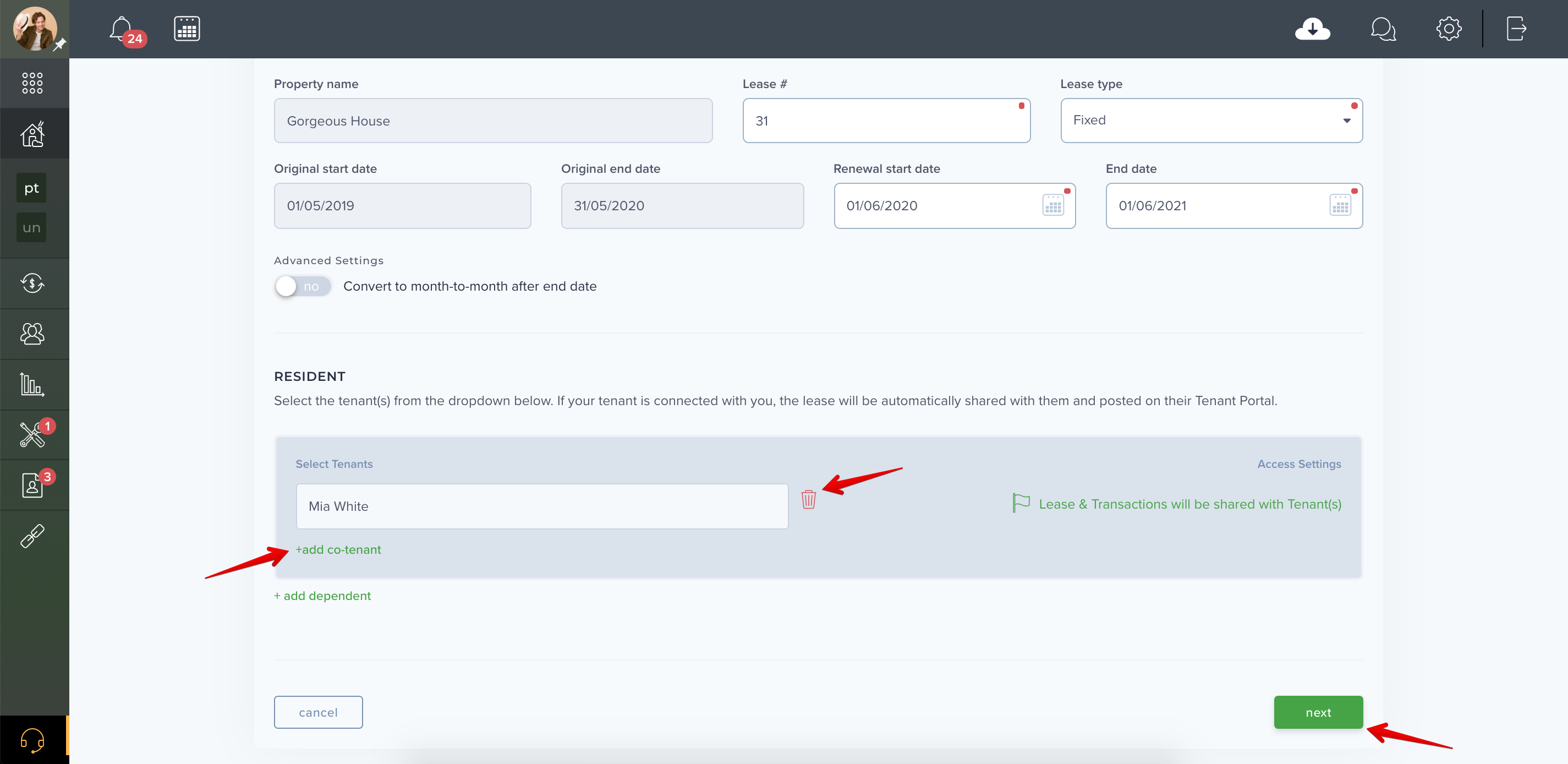This screenshot has width=1568, height=764.
Task: Open the calendar icon in top bar
Action: pos(187,29)
